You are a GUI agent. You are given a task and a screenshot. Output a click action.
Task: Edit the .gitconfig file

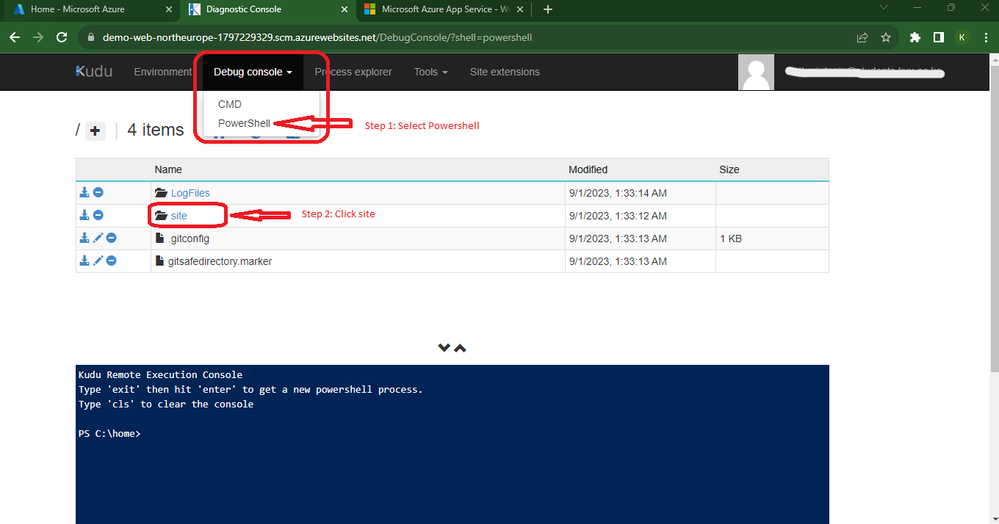pos(97,238)
